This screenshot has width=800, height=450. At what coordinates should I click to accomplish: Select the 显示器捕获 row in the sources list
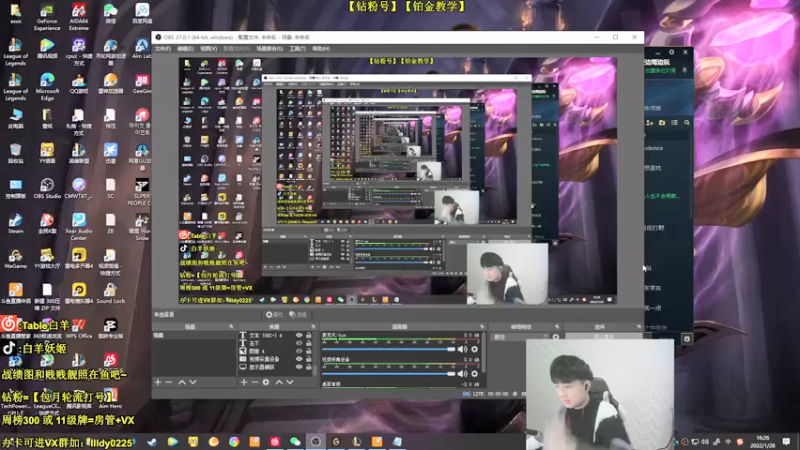point(276,367)
